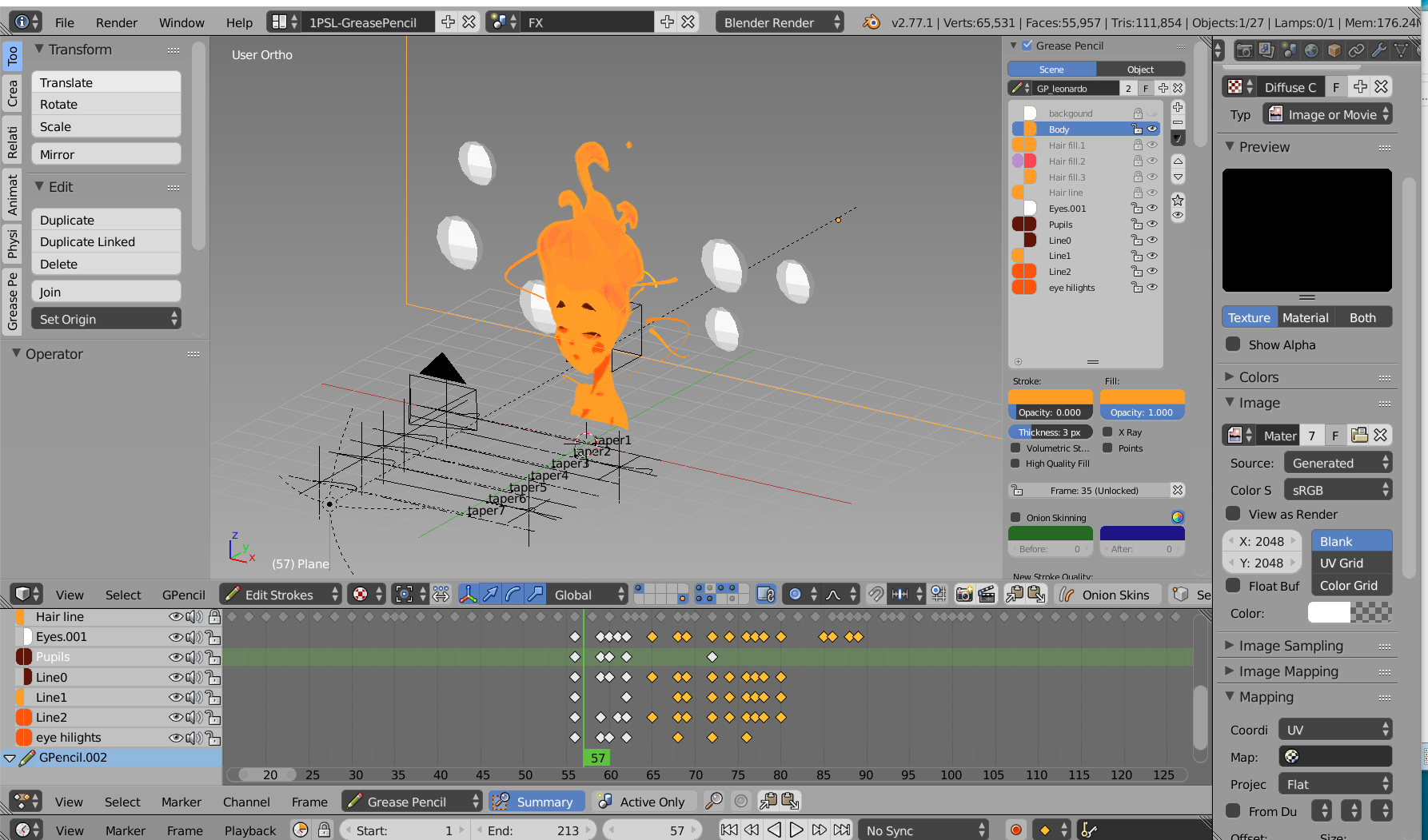1428x840 pixels.
Task: Open Edit Strokes mode dropdown
Action: coord(281,594)
